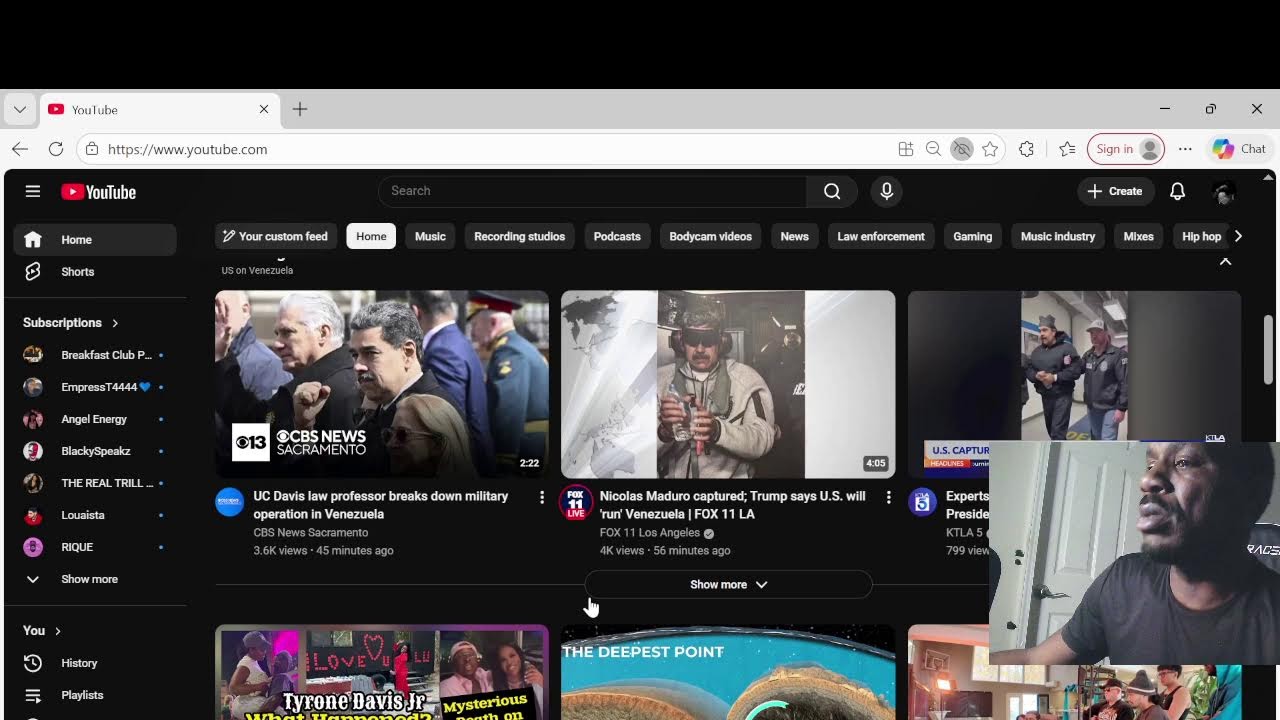
Task: Close the YouTube browser tab
Action: 264,109
